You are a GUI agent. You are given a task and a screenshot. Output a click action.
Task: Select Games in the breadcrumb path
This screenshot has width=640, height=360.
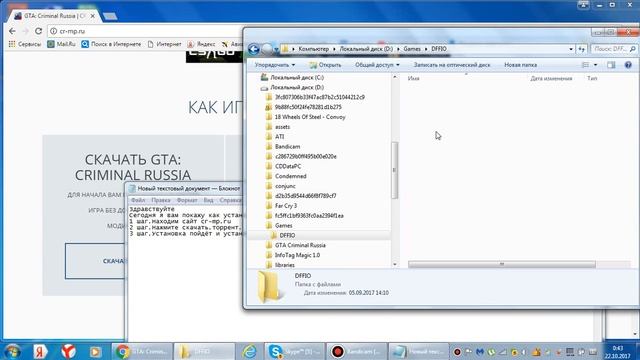(412, 49)
